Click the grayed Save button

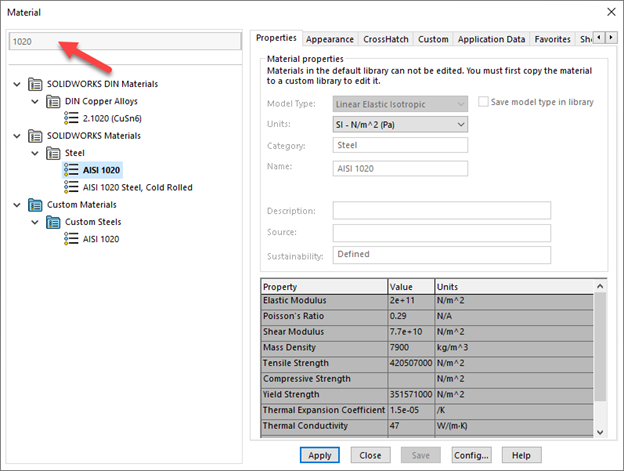tap(421, 455)
